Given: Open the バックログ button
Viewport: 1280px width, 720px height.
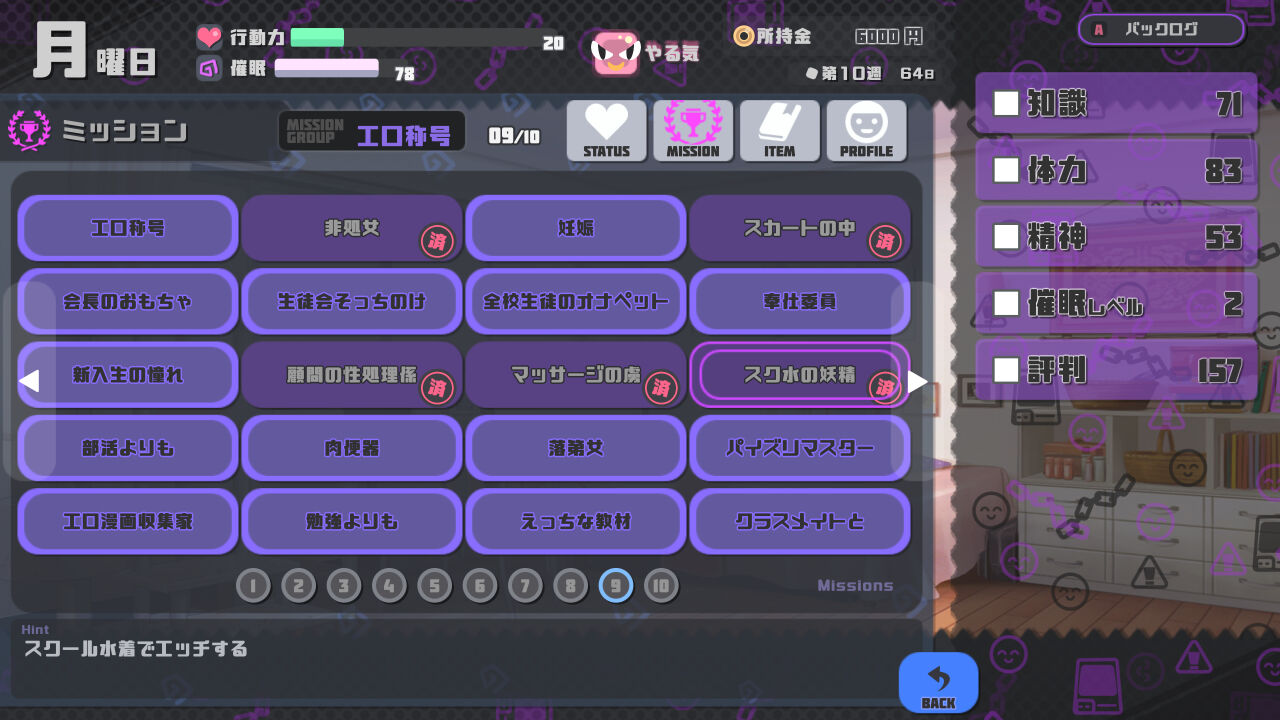Looking at the screenshot, I should click(x=1162, y=30).
